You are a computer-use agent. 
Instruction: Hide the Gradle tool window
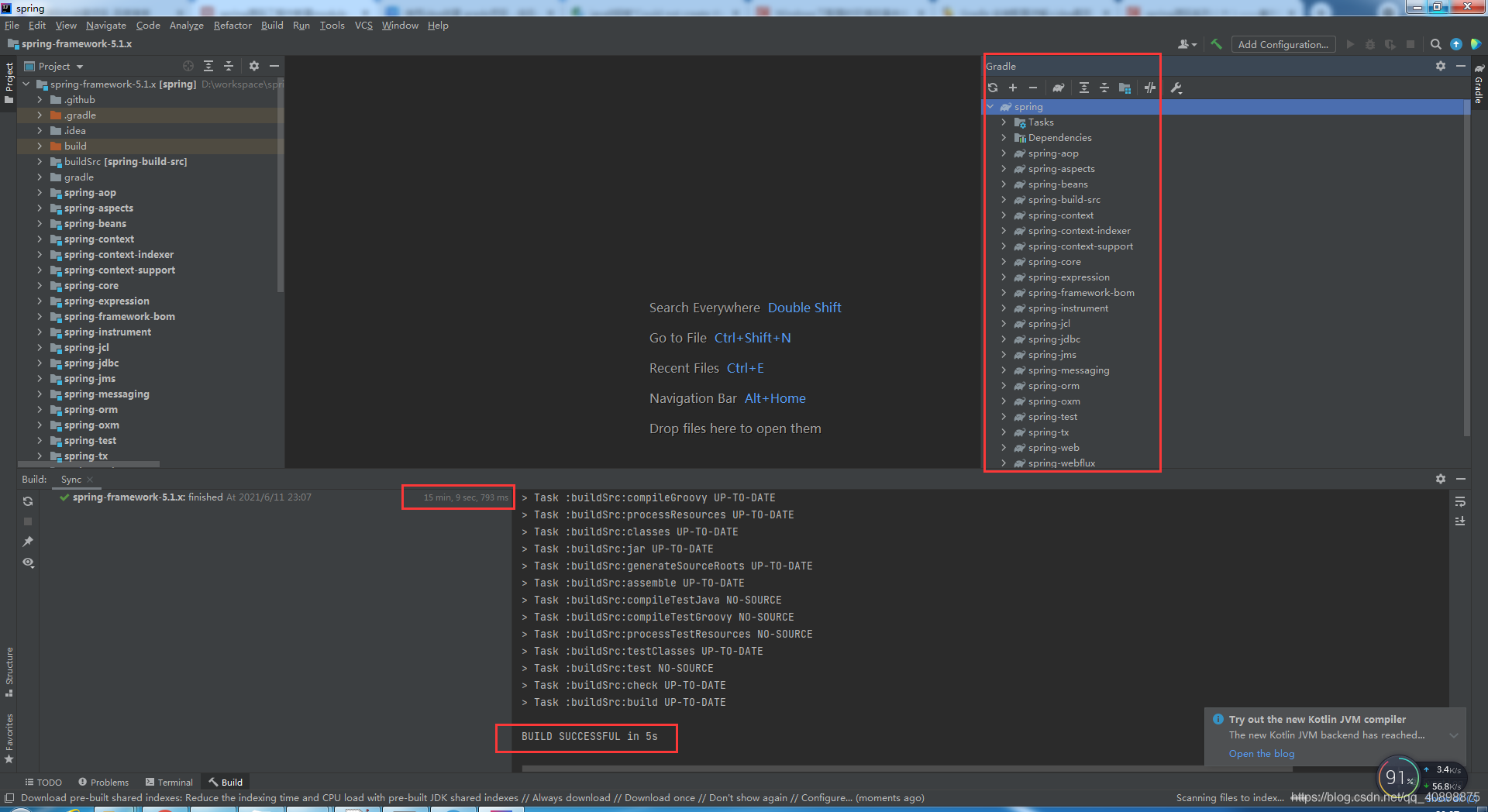(1461, 66)
